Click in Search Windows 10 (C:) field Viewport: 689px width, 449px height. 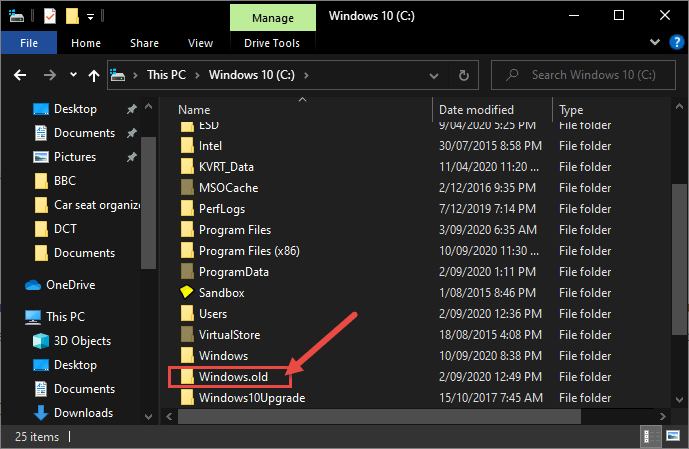pos(583,75)
